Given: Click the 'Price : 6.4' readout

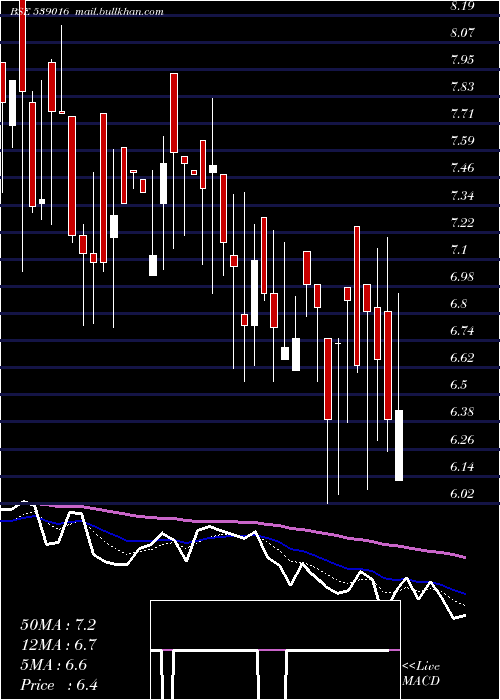Looking at the screenshot, I should 59,685.
